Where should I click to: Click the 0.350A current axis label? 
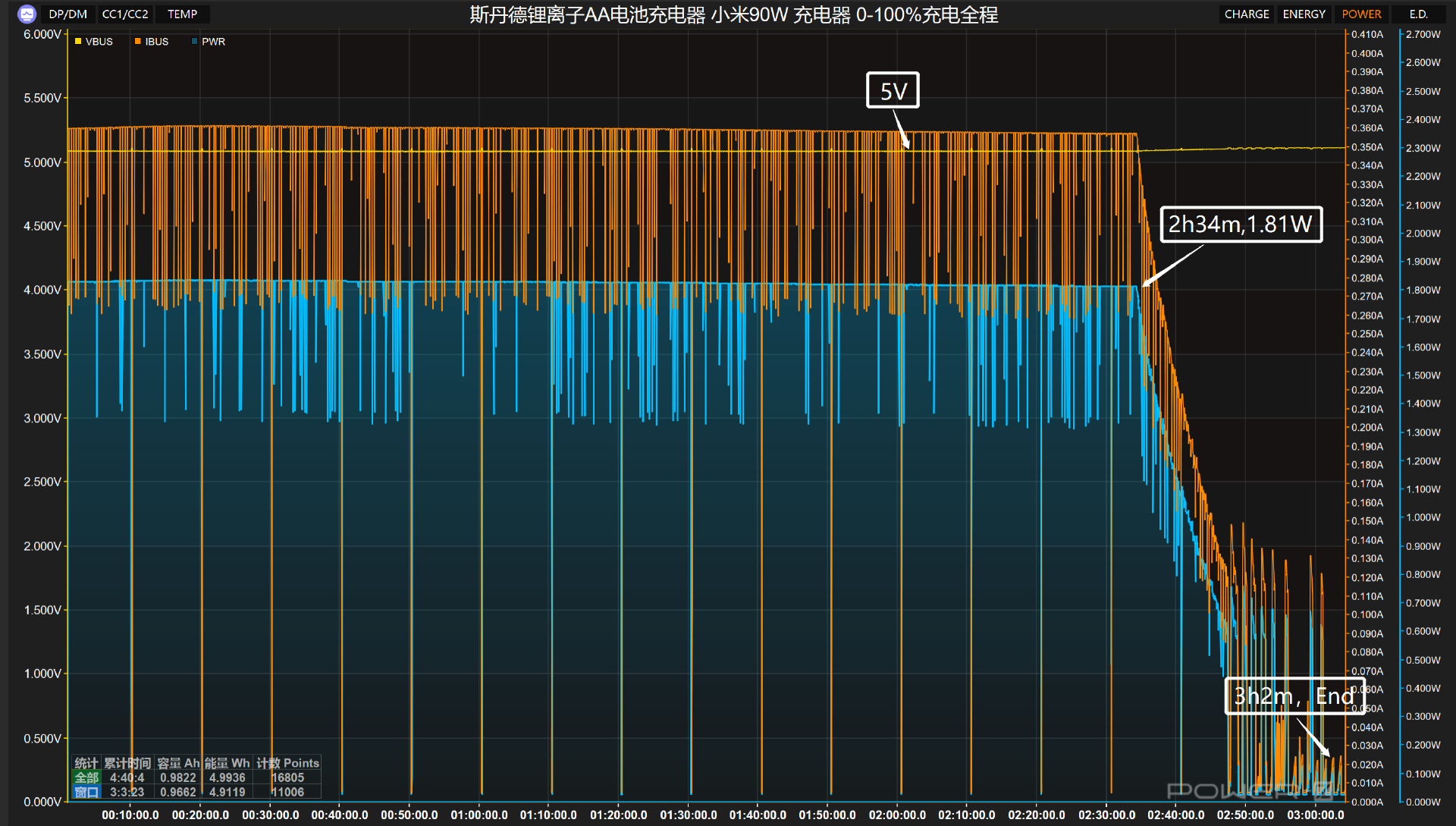coord(1367,147)
